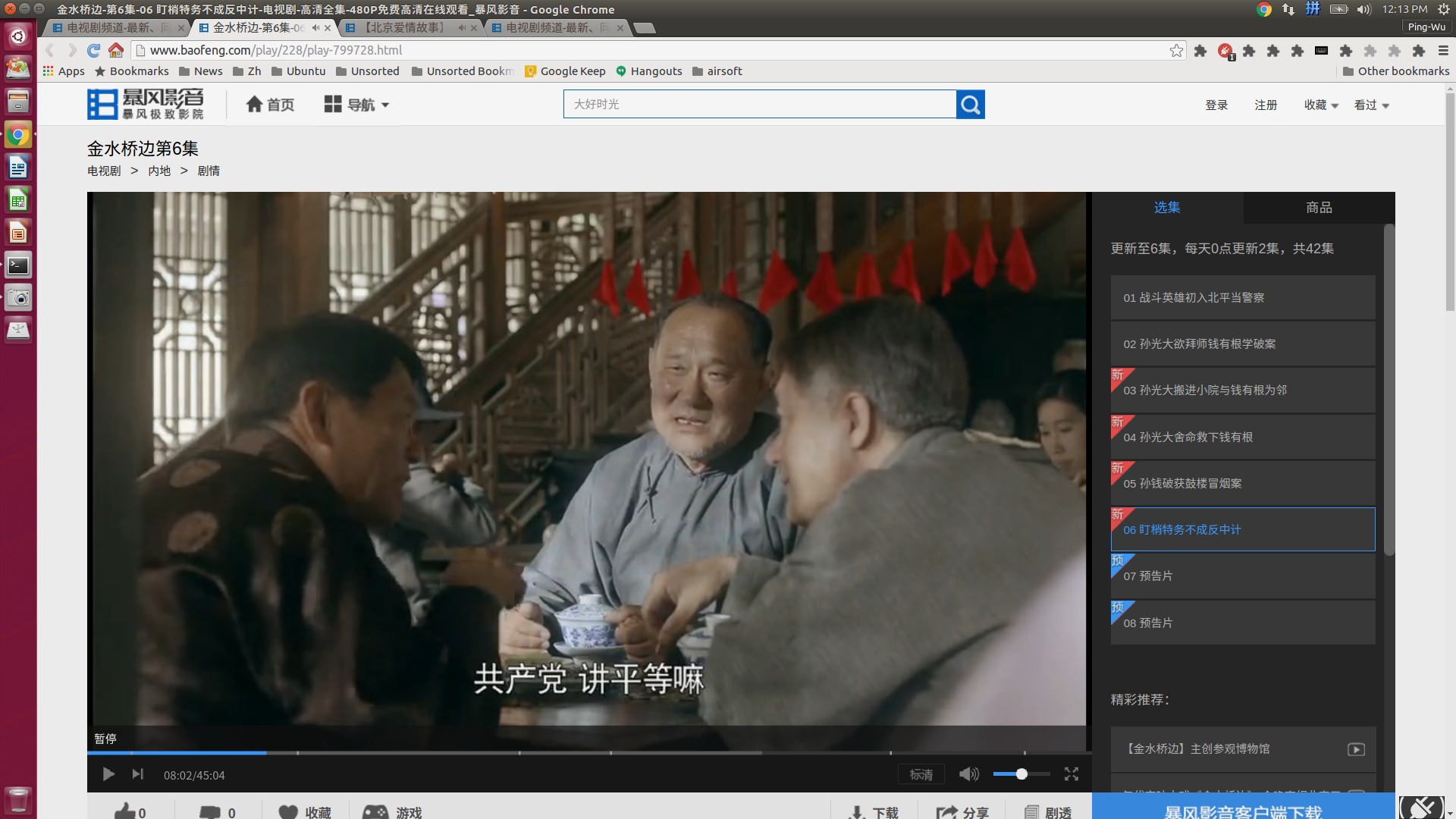
Task: Open the News bookmarks folder
Action: pyautogui.click(x=201, y=71)
